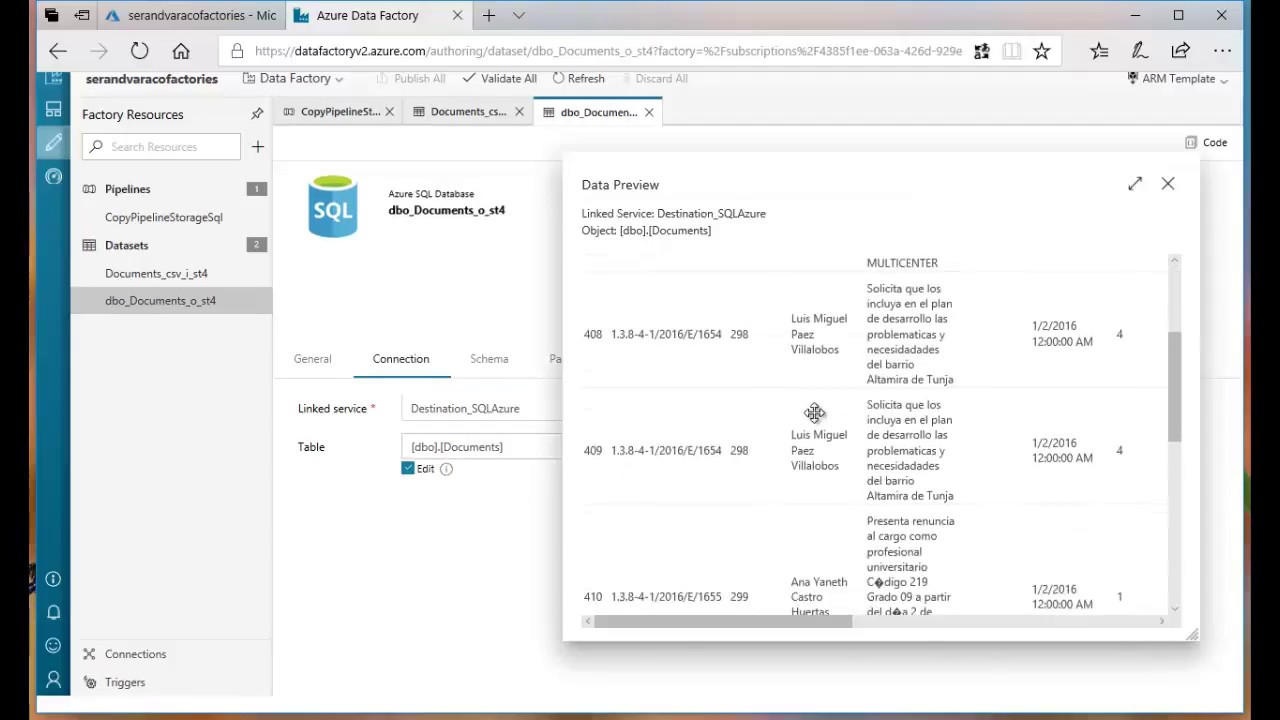This screenshot has width=1280, height=720.
Task: Close the dbo_Documen tab
Action: [x=649, y=112]
